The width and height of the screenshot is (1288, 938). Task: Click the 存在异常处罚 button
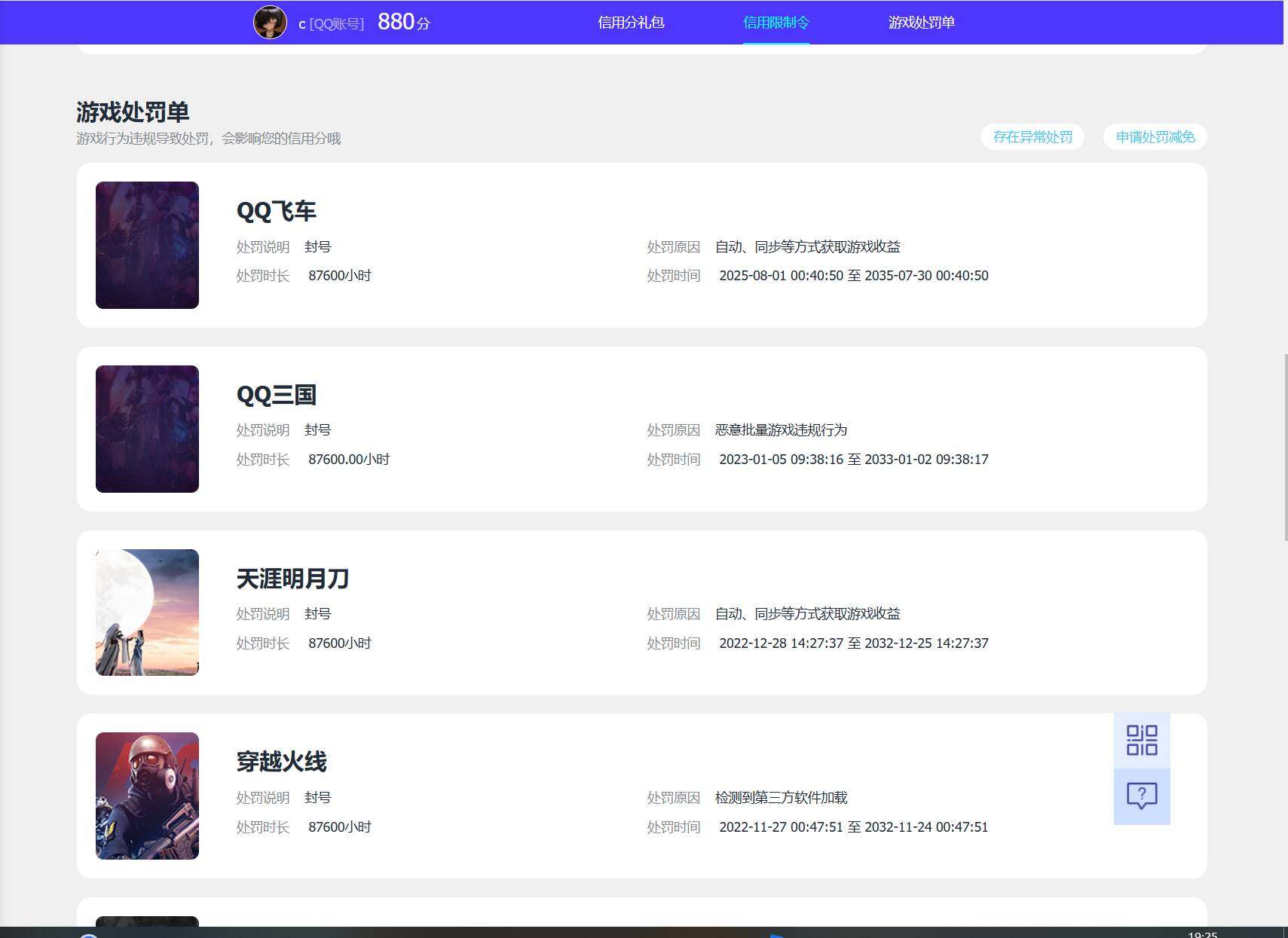pyautogui.click(x=1033, y=137)
